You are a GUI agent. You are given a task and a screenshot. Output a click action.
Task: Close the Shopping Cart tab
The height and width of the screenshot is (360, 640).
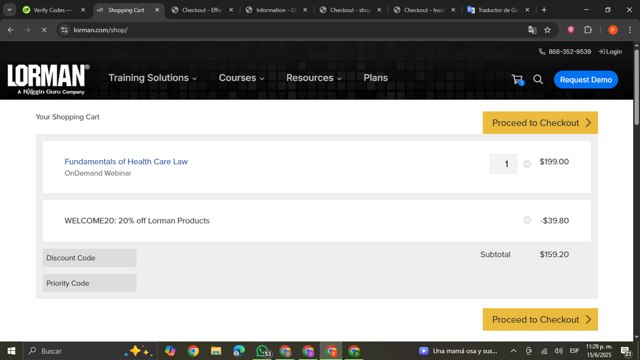(157, 10)
